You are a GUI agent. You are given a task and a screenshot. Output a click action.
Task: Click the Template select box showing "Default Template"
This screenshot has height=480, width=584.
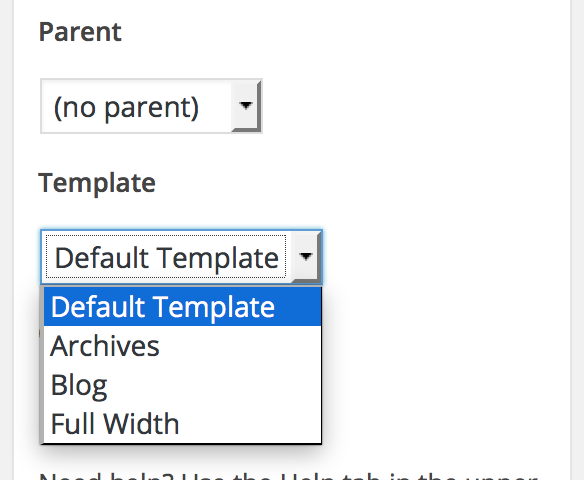[181, 257]
